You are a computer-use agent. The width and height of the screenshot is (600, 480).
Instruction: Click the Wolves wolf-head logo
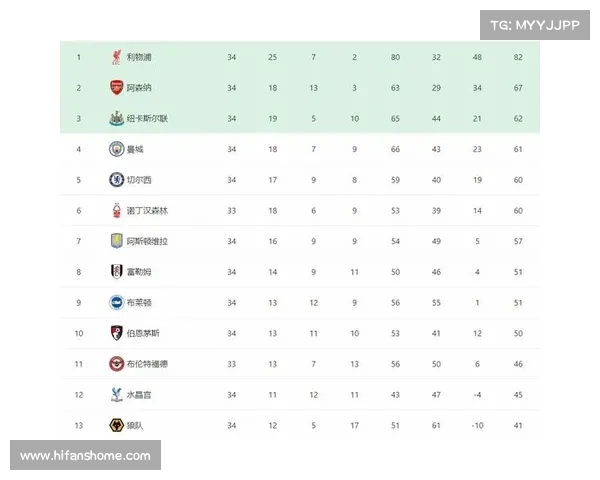[116, 425]
